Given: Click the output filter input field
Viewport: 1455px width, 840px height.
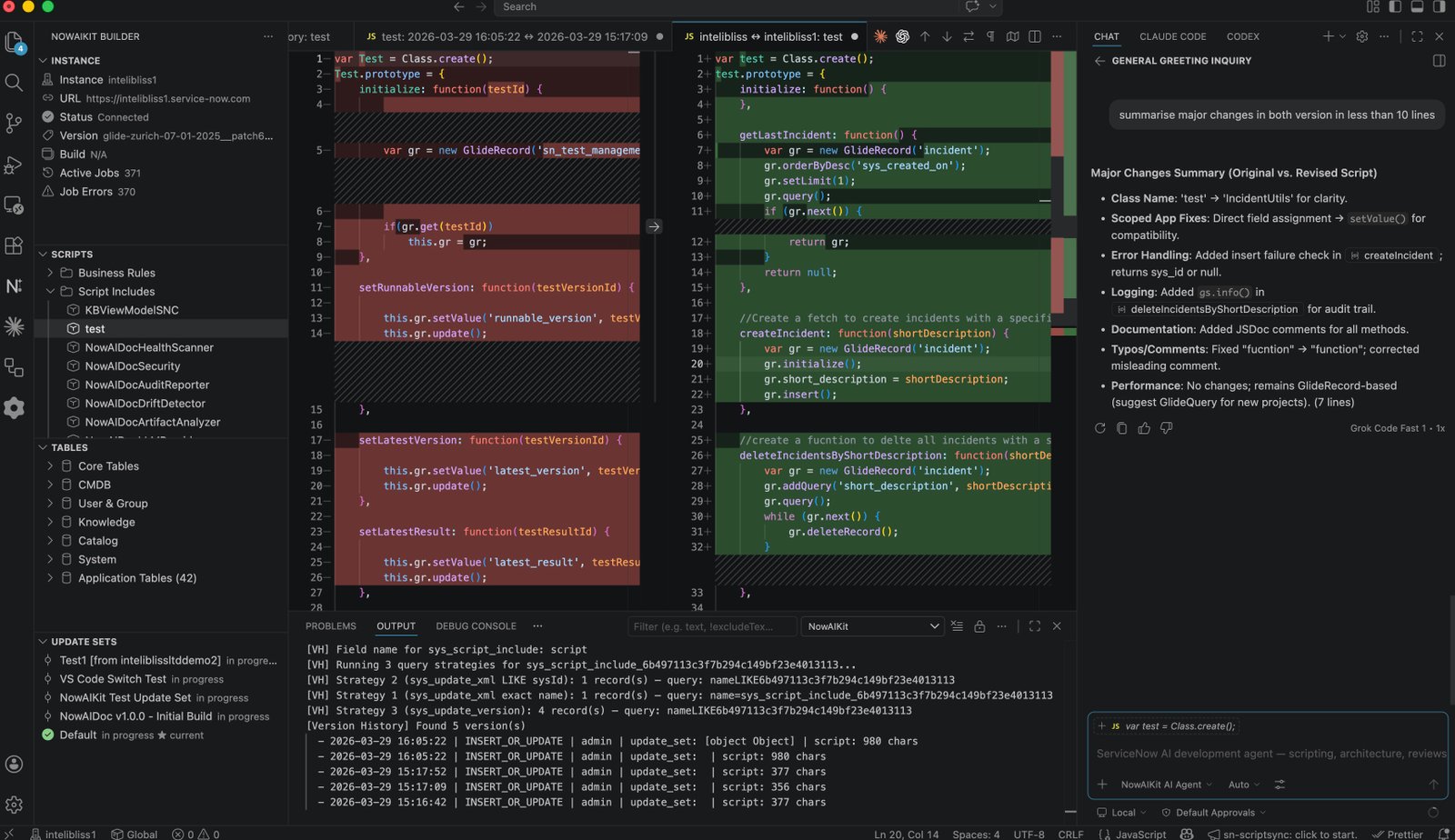Looking at the screenshot, I should 711,626.
